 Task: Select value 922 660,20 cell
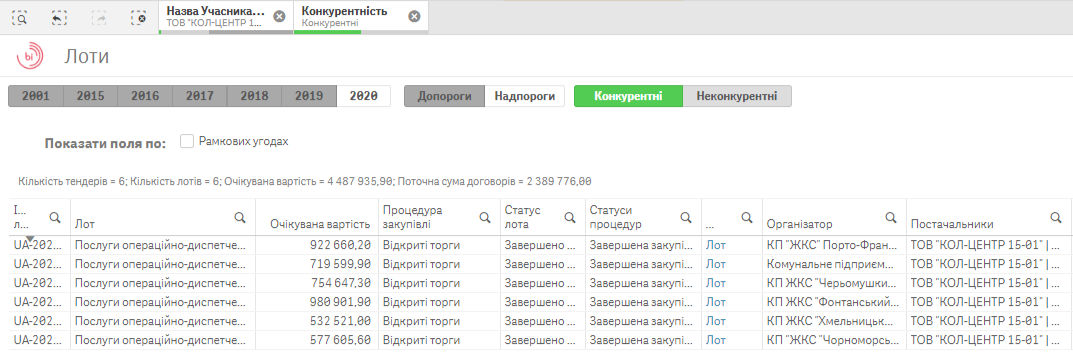[317, 244]
